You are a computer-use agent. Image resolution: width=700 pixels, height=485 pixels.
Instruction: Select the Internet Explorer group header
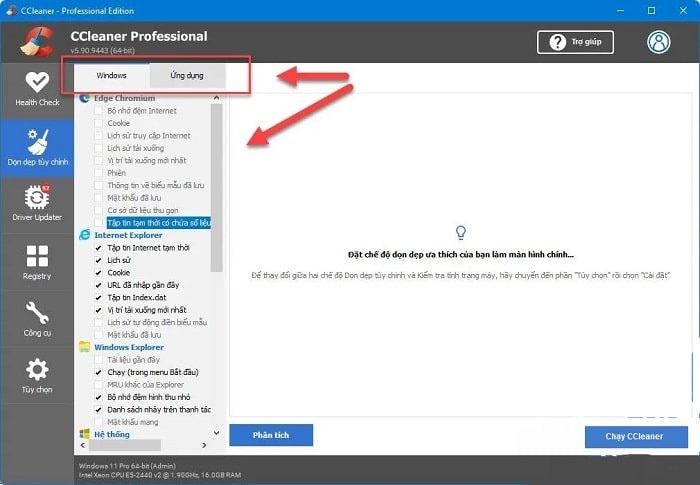point(128,235)
